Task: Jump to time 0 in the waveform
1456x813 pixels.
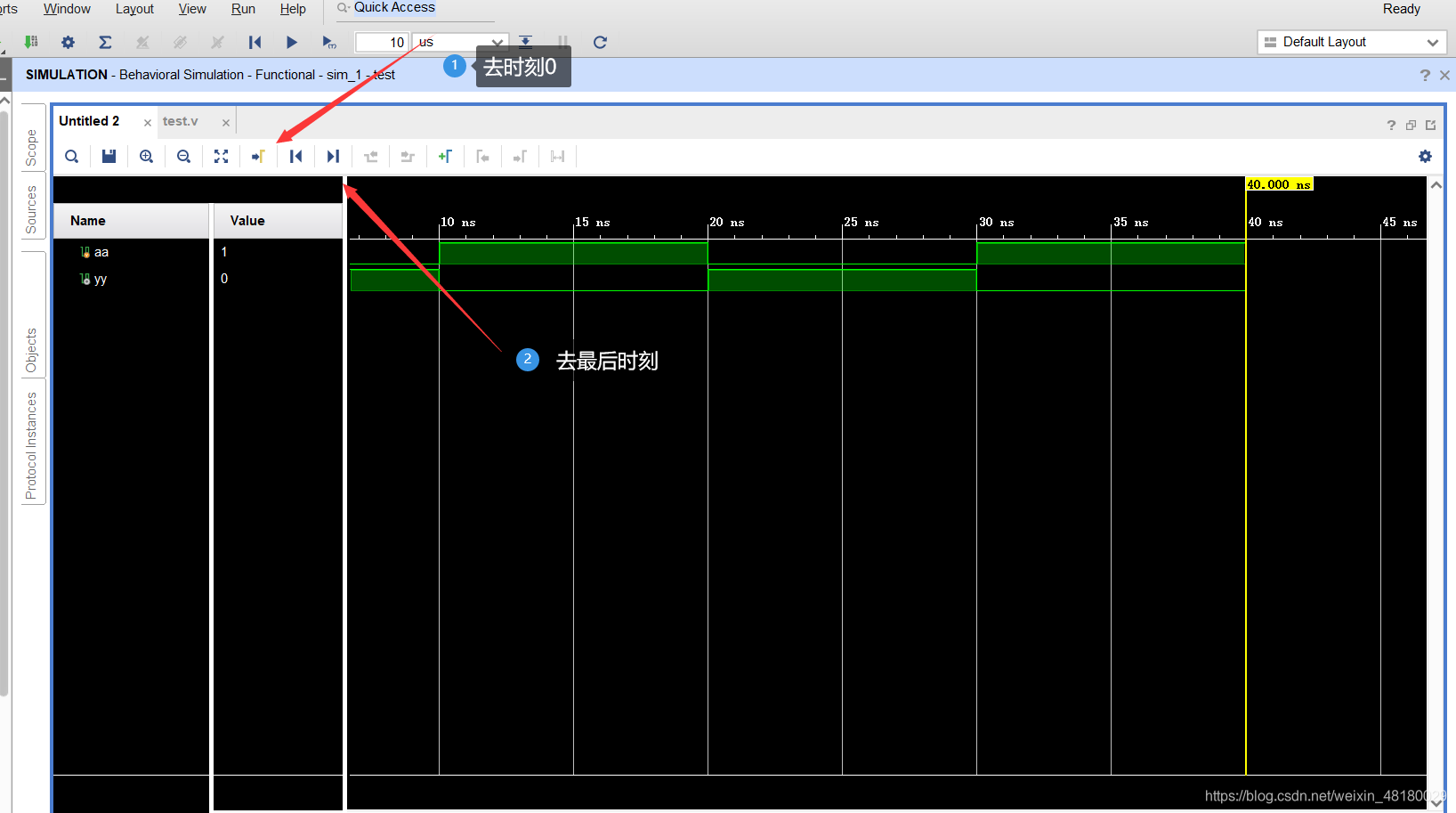Action: click(295, 157)
